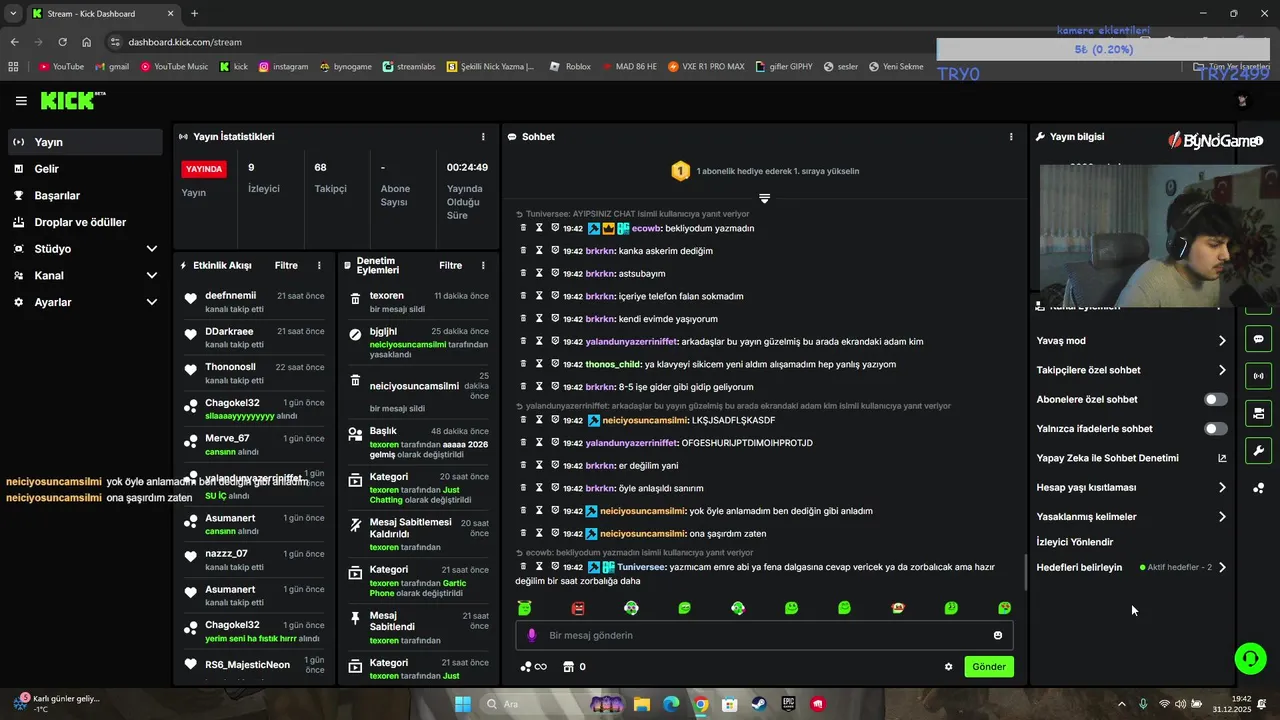
Task: Select Başarılar in the left sidebar
Action: pyautogui.click(x=85, y=196)
